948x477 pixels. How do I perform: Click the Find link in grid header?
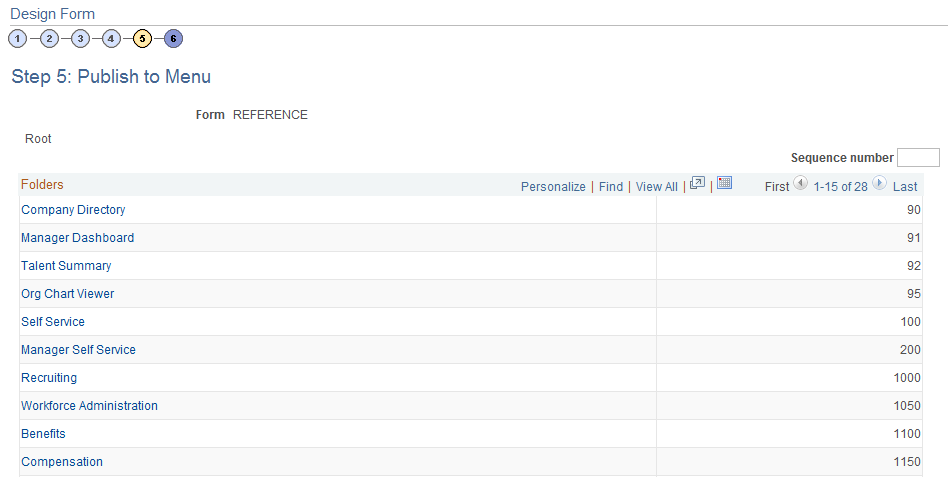pyautogui.click(x=611, y=187)
